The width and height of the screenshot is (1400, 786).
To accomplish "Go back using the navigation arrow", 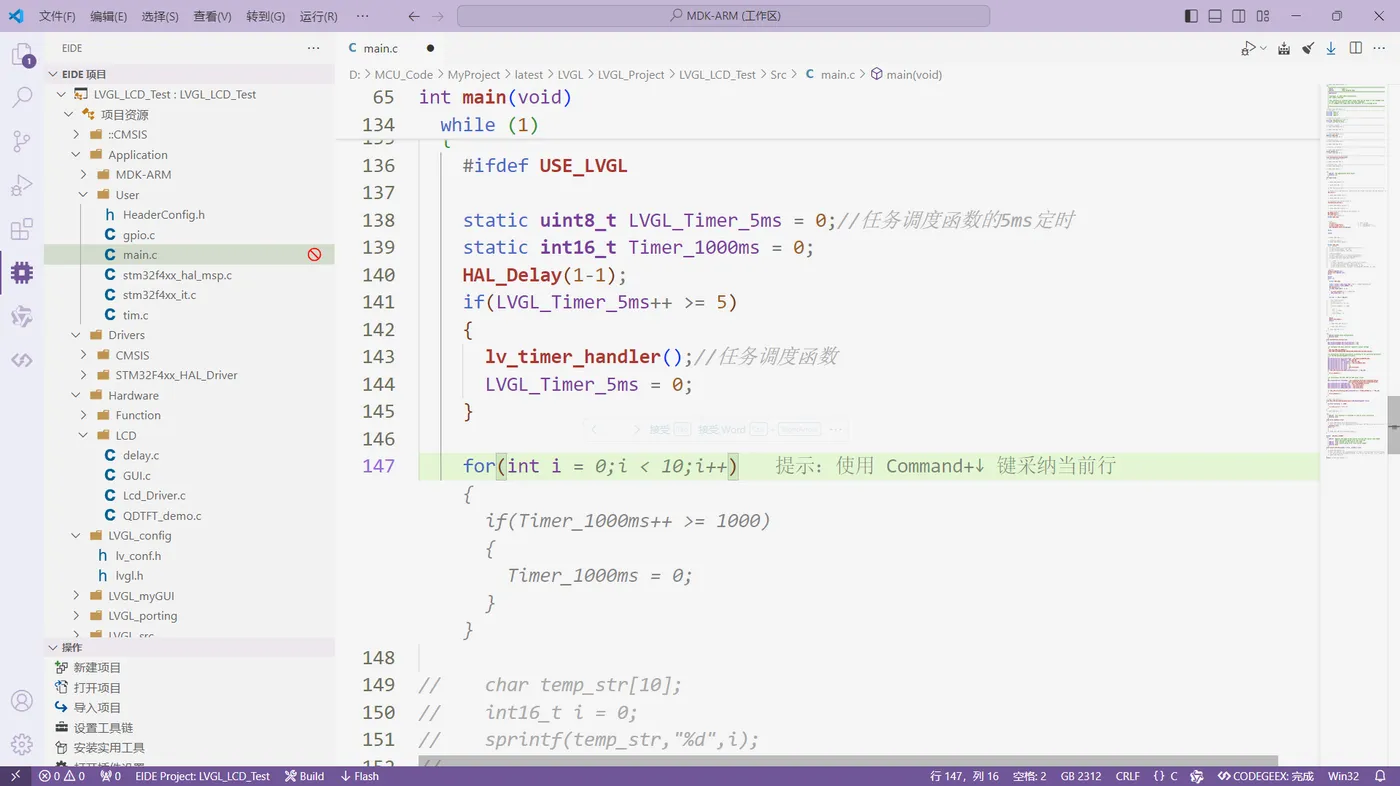I will [414, 16].
